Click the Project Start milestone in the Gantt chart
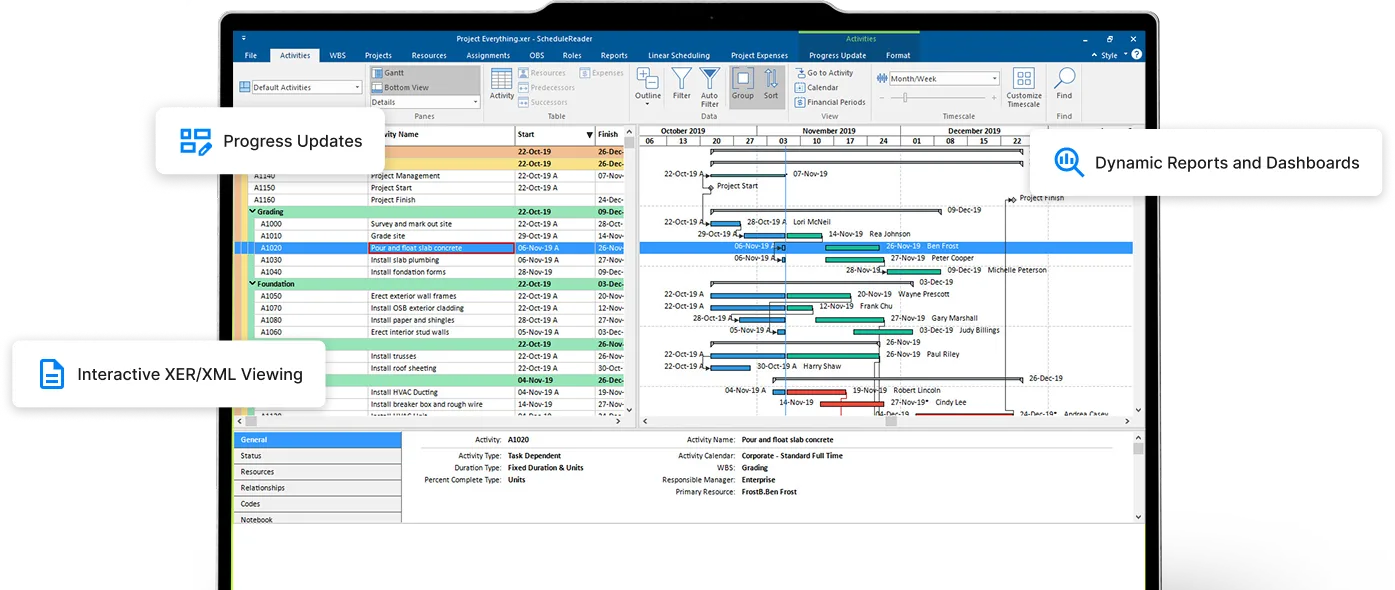Viewport: 1395px width, 590px height. tap(709, 186)
